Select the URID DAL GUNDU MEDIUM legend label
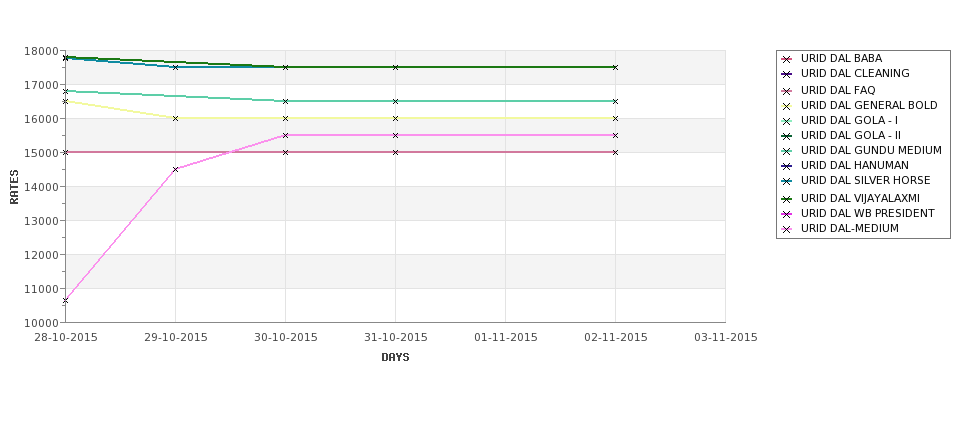This screenshot has height=429, width=975. coord(871,150)
